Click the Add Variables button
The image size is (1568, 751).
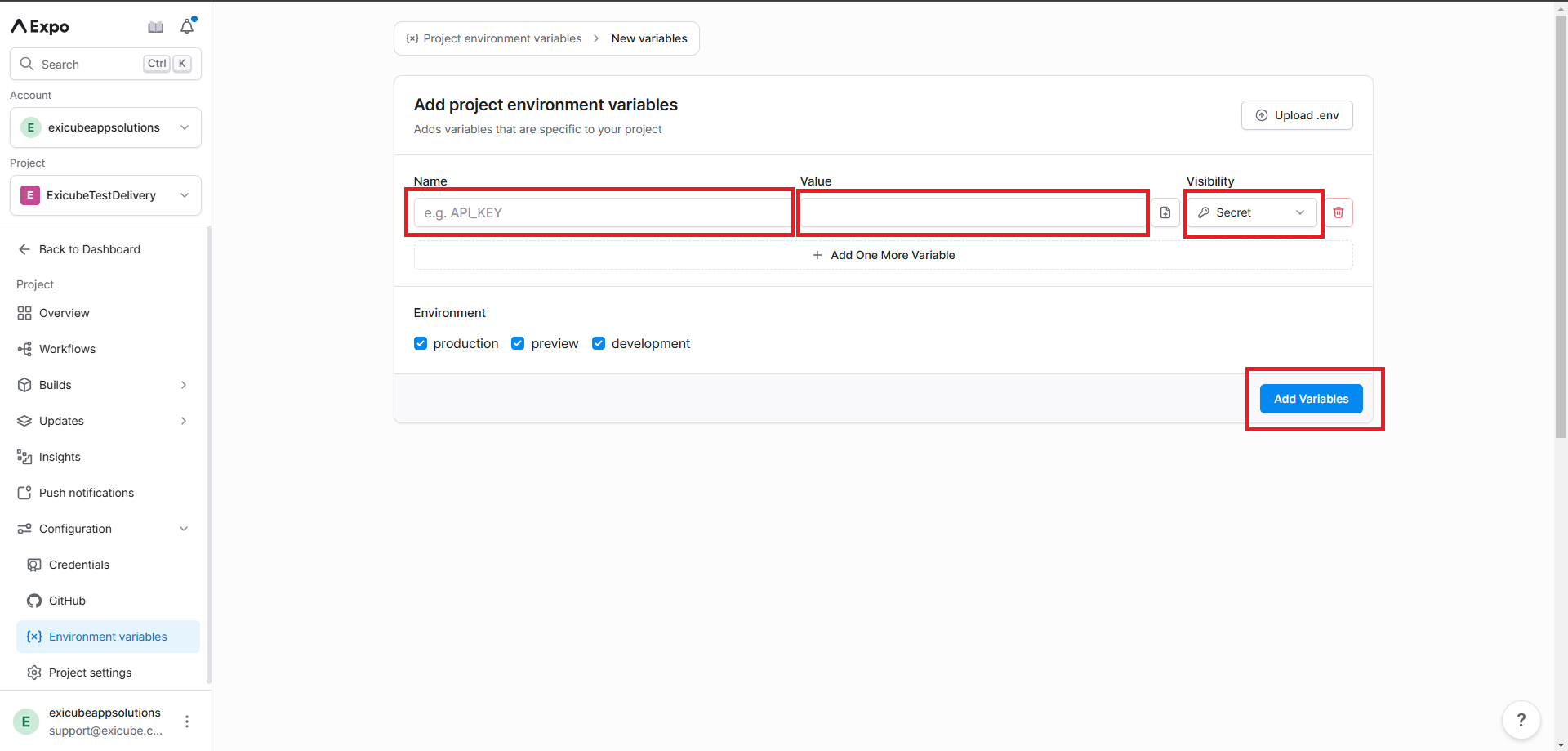pos(1311,399)
